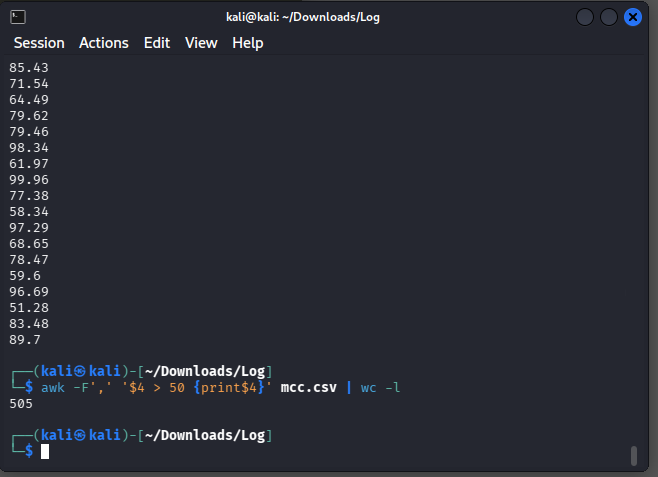
Task: Click the cursor block at the empty prompt
Action: click(x=45, y=451)
